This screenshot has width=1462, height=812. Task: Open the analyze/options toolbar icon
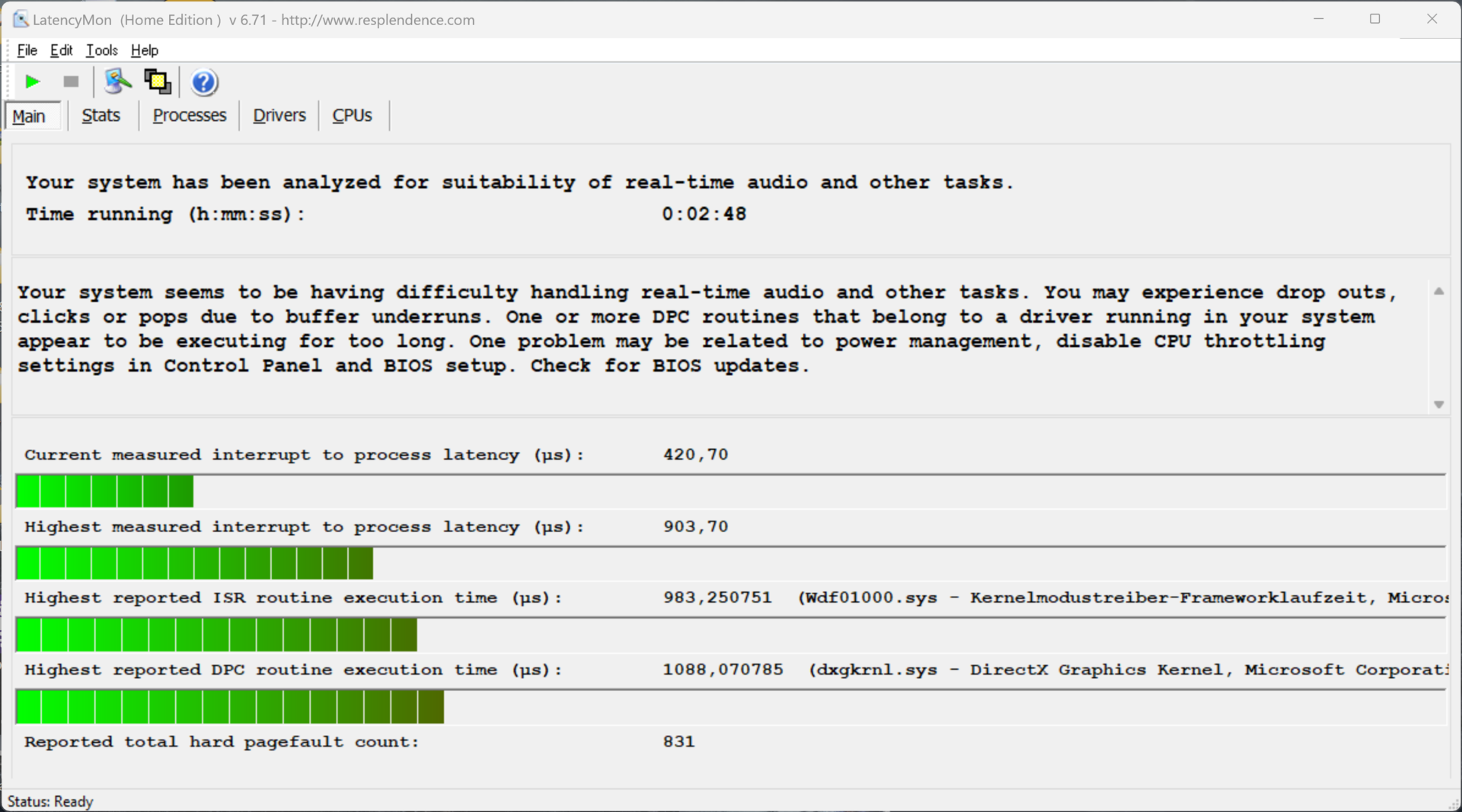coord(117,81)
